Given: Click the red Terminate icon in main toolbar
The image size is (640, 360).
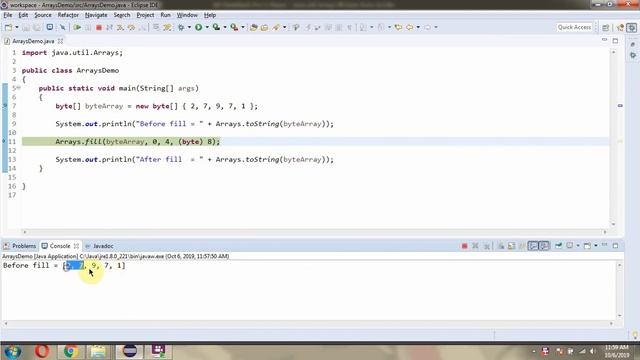Looking at the screenshot, I should (x=98, y=27).
